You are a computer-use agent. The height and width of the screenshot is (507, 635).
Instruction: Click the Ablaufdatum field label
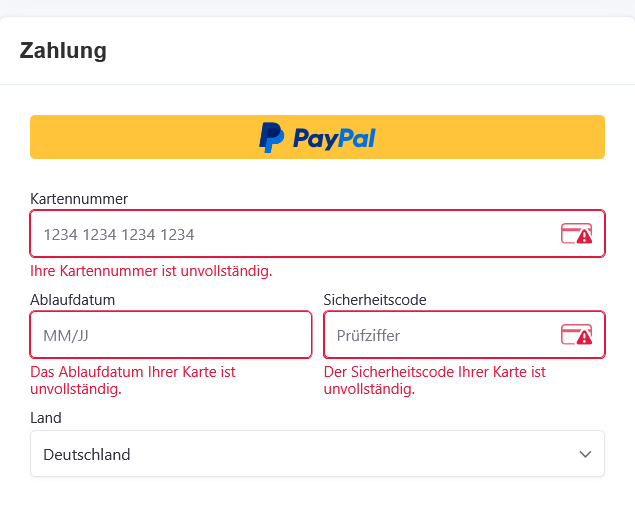[73, 299]
